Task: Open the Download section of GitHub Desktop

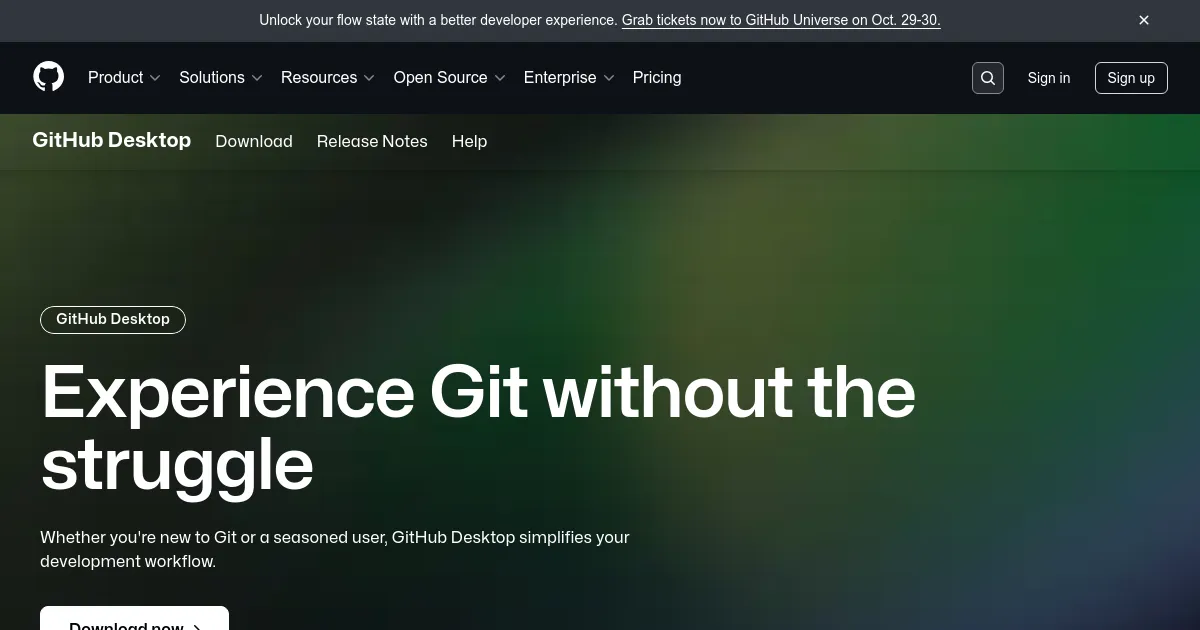Action: point(254,141)
